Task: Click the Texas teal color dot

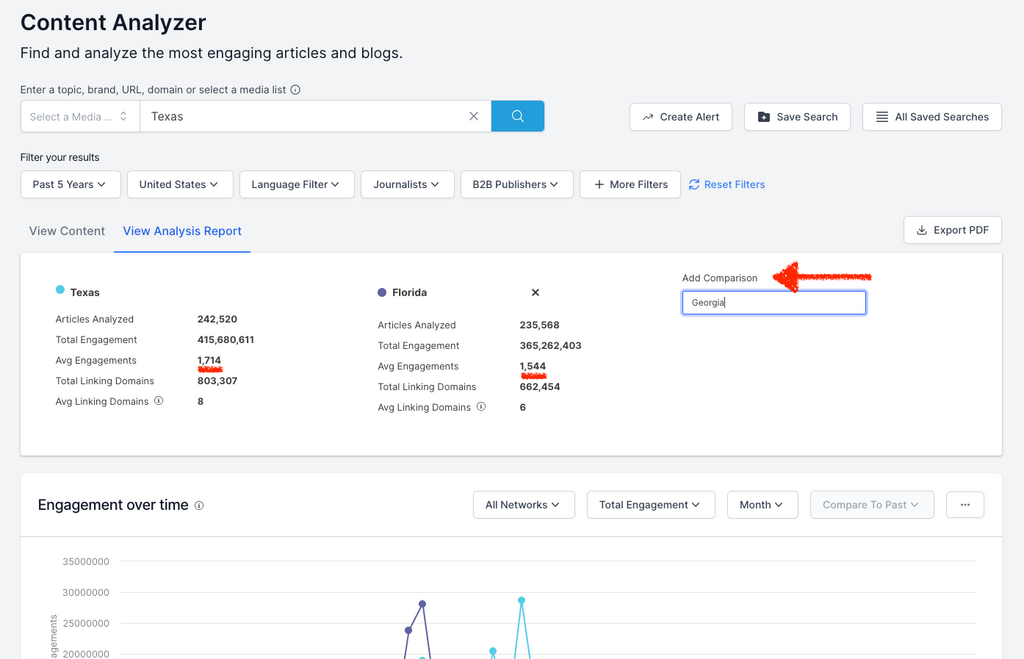Action: point(60,290)
